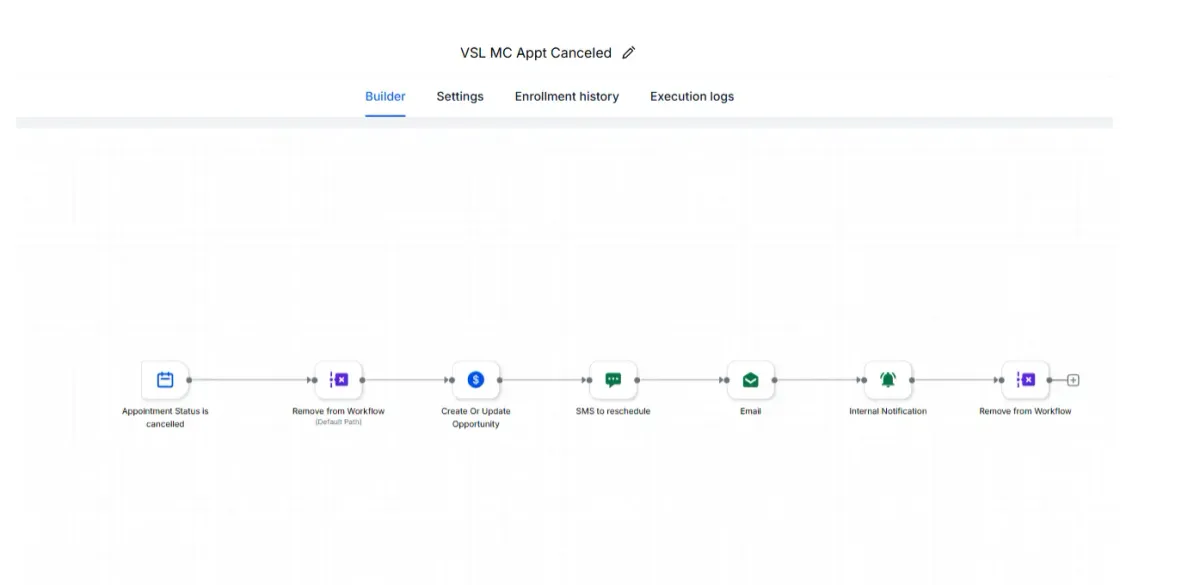Select the last Remove from Workflow node
This screenshot has width=1200, height=585.
(x=1025, y=380)
